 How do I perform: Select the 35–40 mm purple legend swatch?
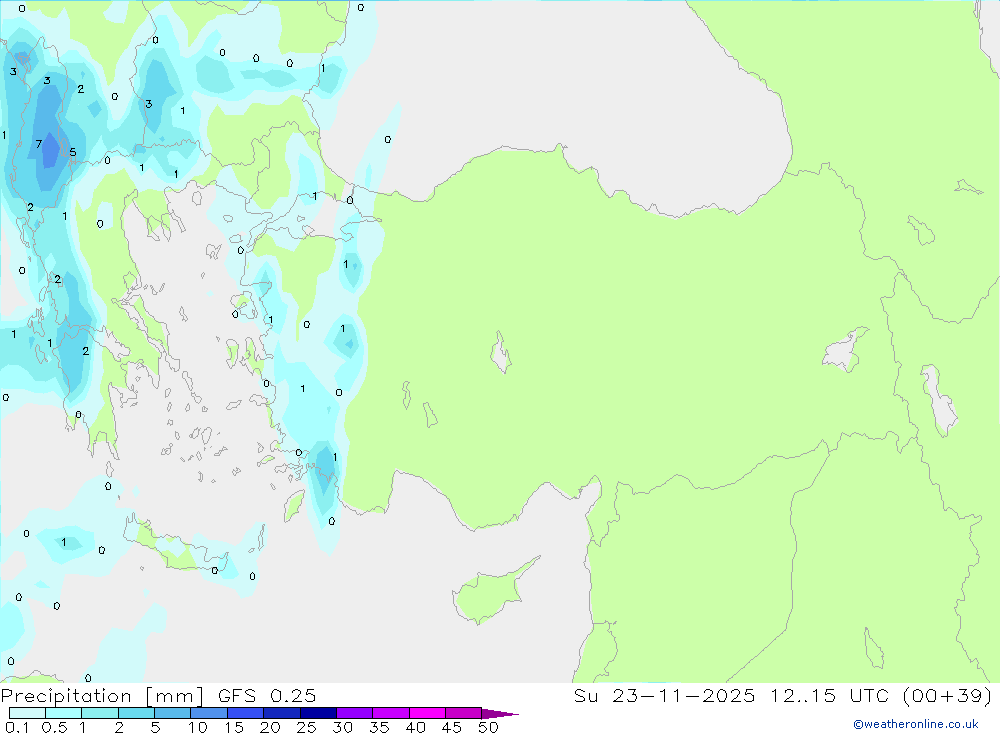coord(391,713)
